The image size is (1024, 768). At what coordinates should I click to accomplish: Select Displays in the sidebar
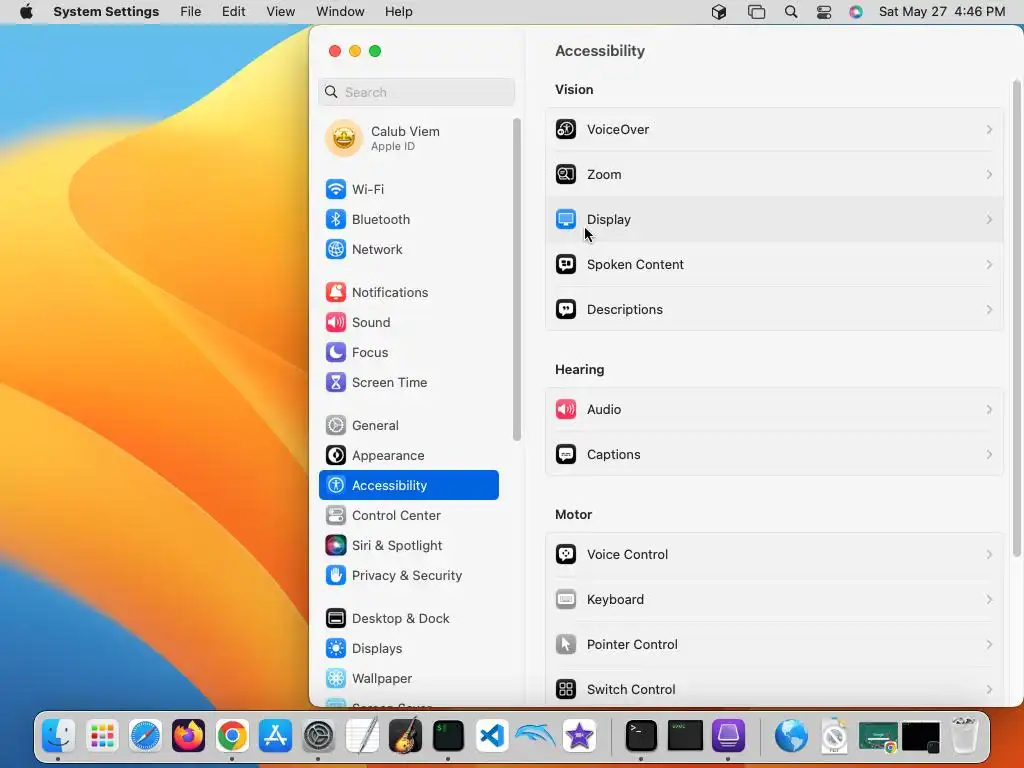tap(409, 649)
